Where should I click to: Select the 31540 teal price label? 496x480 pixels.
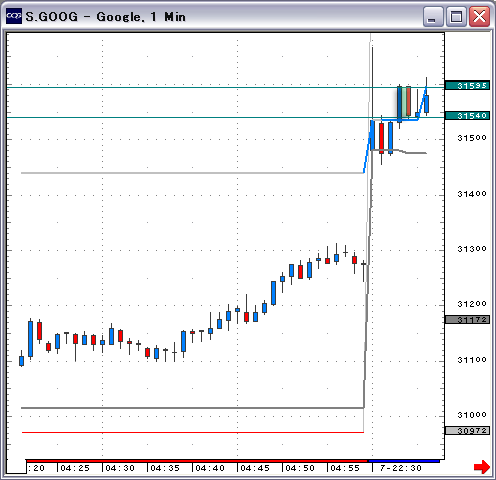[467, 116]
